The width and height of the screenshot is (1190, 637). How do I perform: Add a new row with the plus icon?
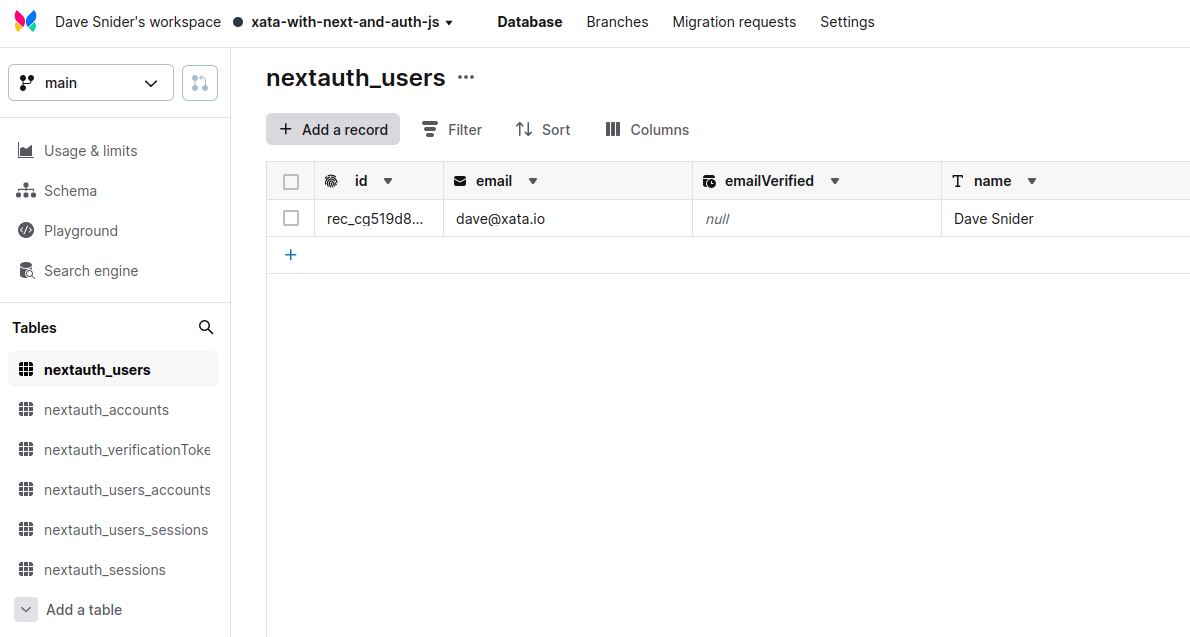(291, 255)
